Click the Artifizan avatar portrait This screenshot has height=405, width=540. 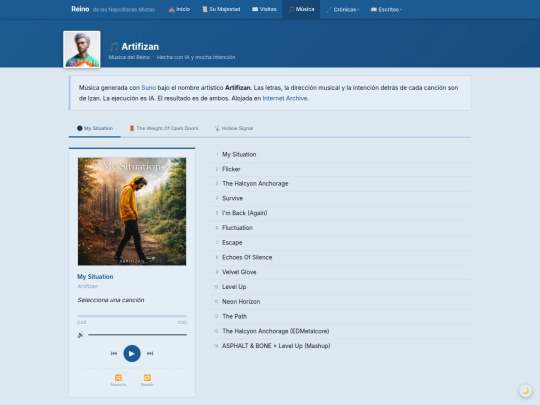pos(82,49)
